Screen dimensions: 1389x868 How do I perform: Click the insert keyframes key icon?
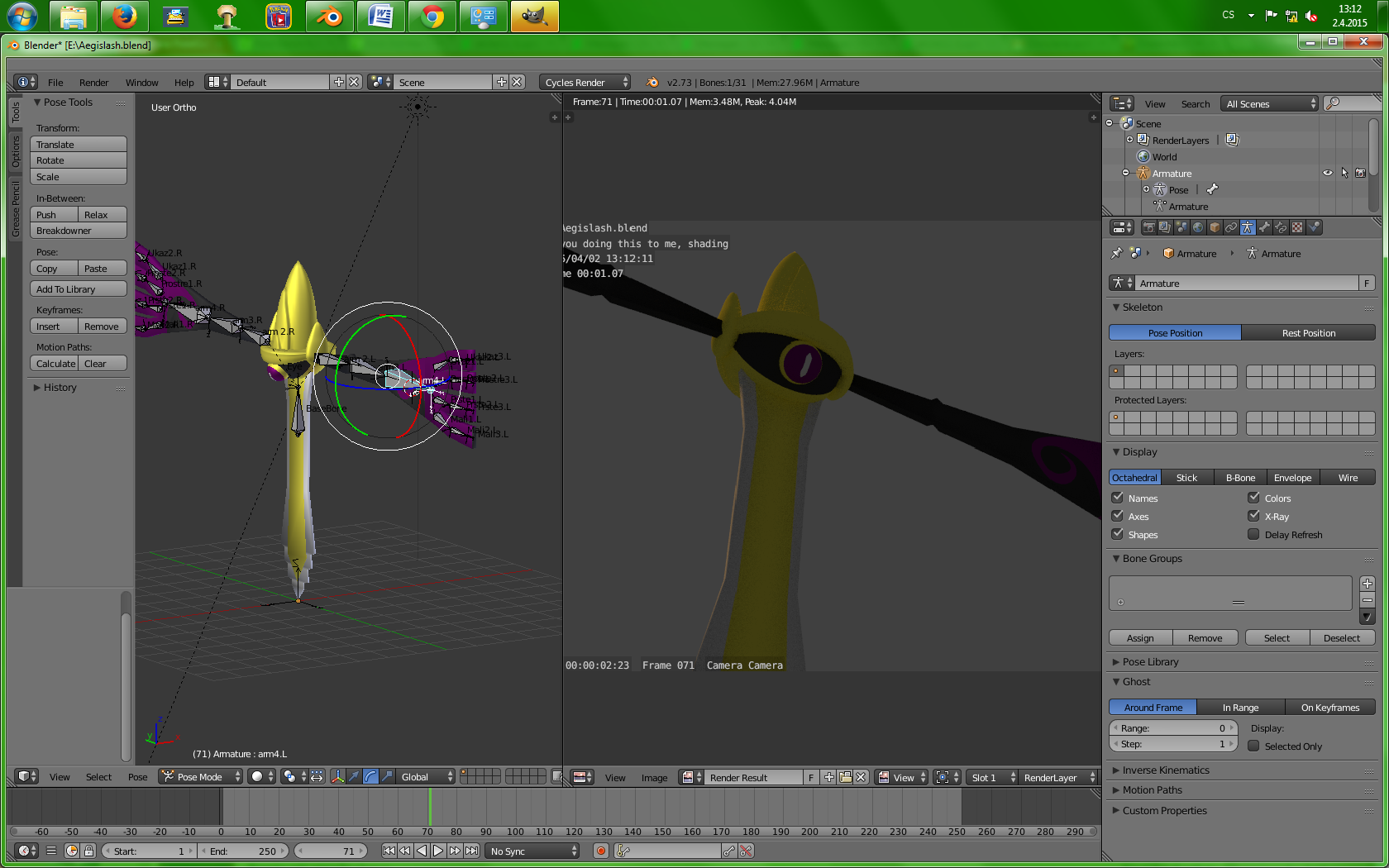pos(728,851)
